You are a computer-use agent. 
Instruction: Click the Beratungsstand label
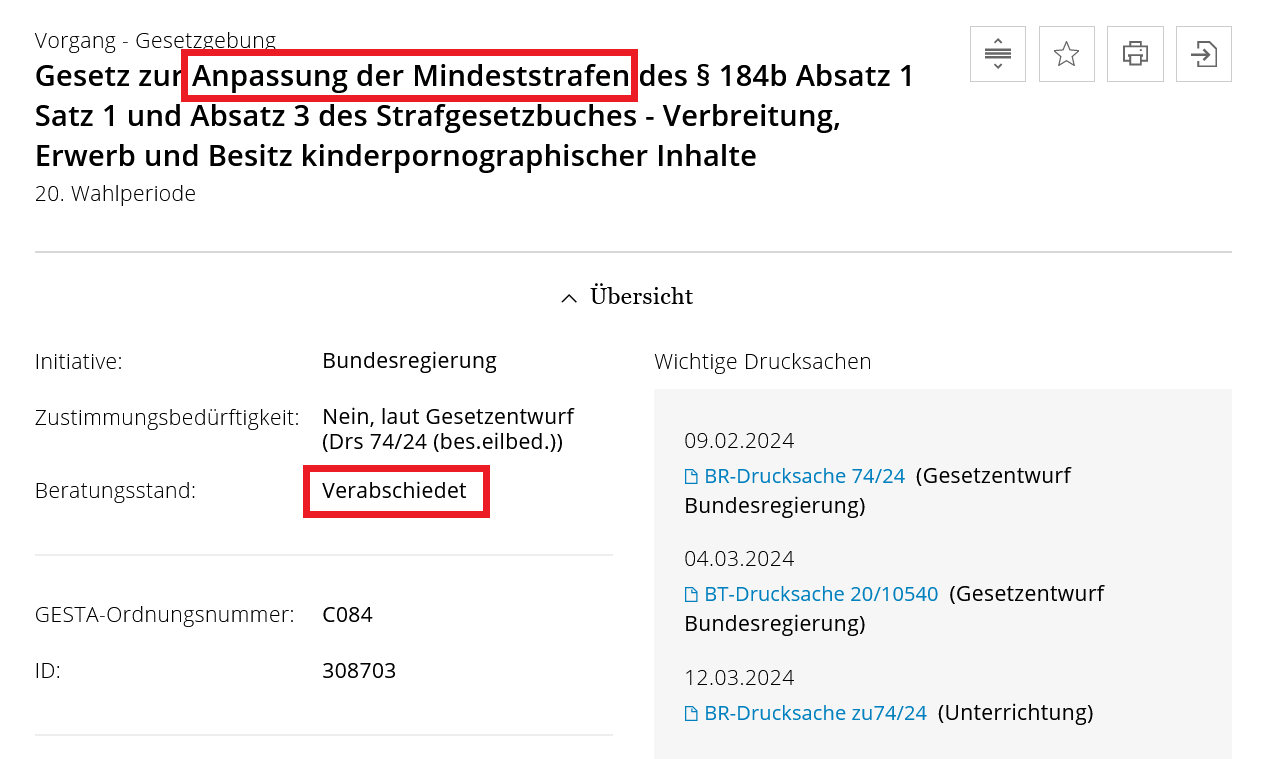pos(115,491)
